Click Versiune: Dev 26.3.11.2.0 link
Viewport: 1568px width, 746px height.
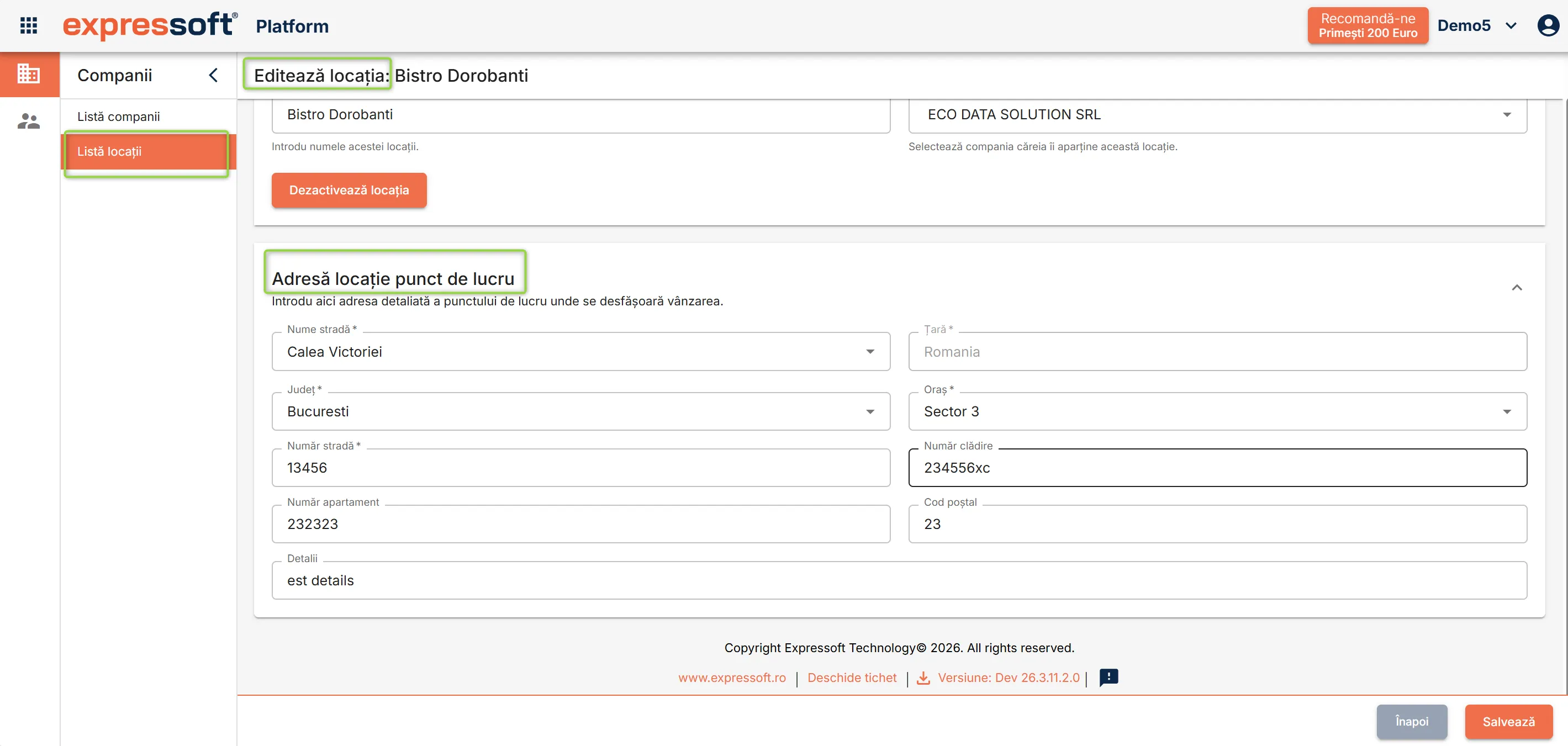(x=1009, y=678)
